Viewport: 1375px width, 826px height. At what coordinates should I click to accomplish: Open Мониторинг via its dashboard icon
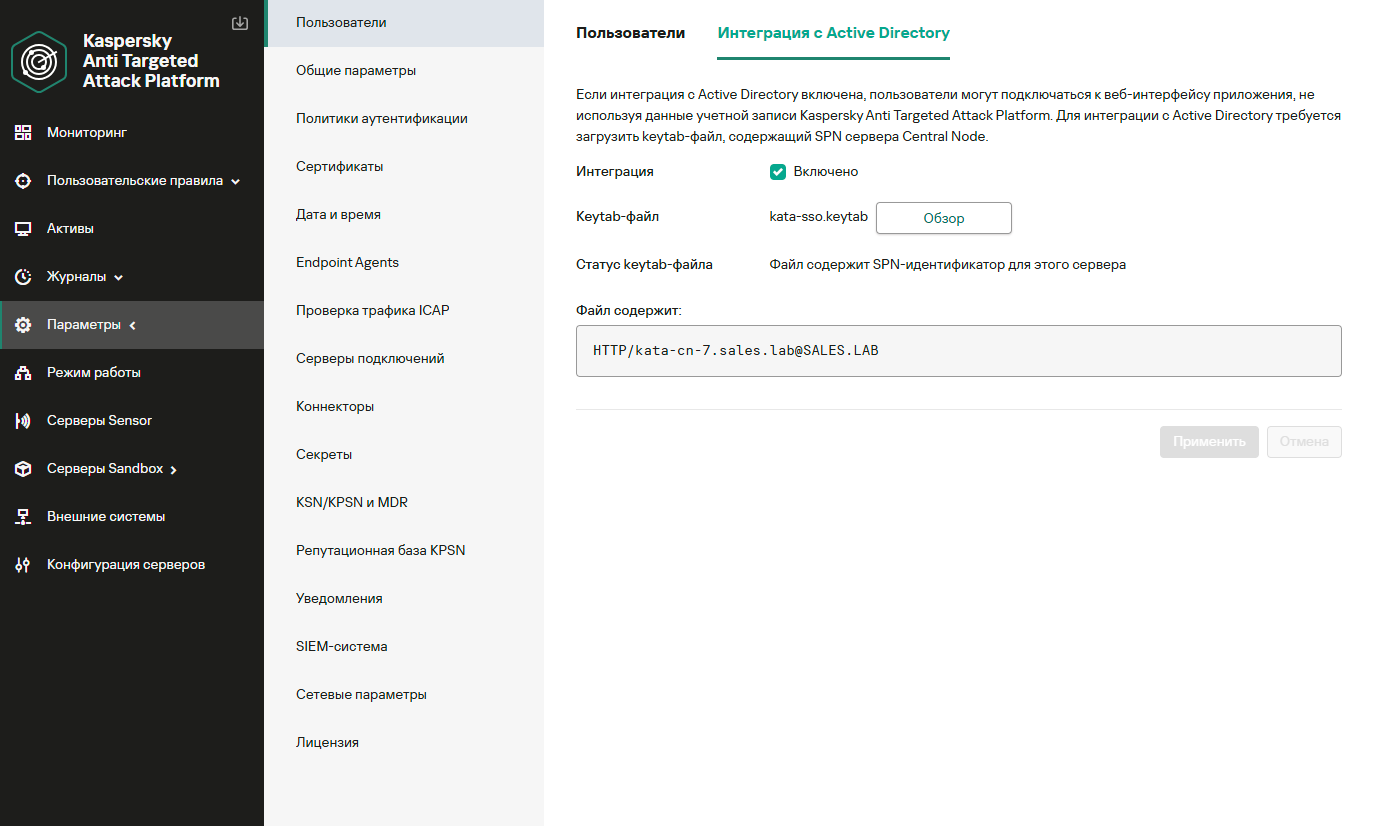point(23,132)
